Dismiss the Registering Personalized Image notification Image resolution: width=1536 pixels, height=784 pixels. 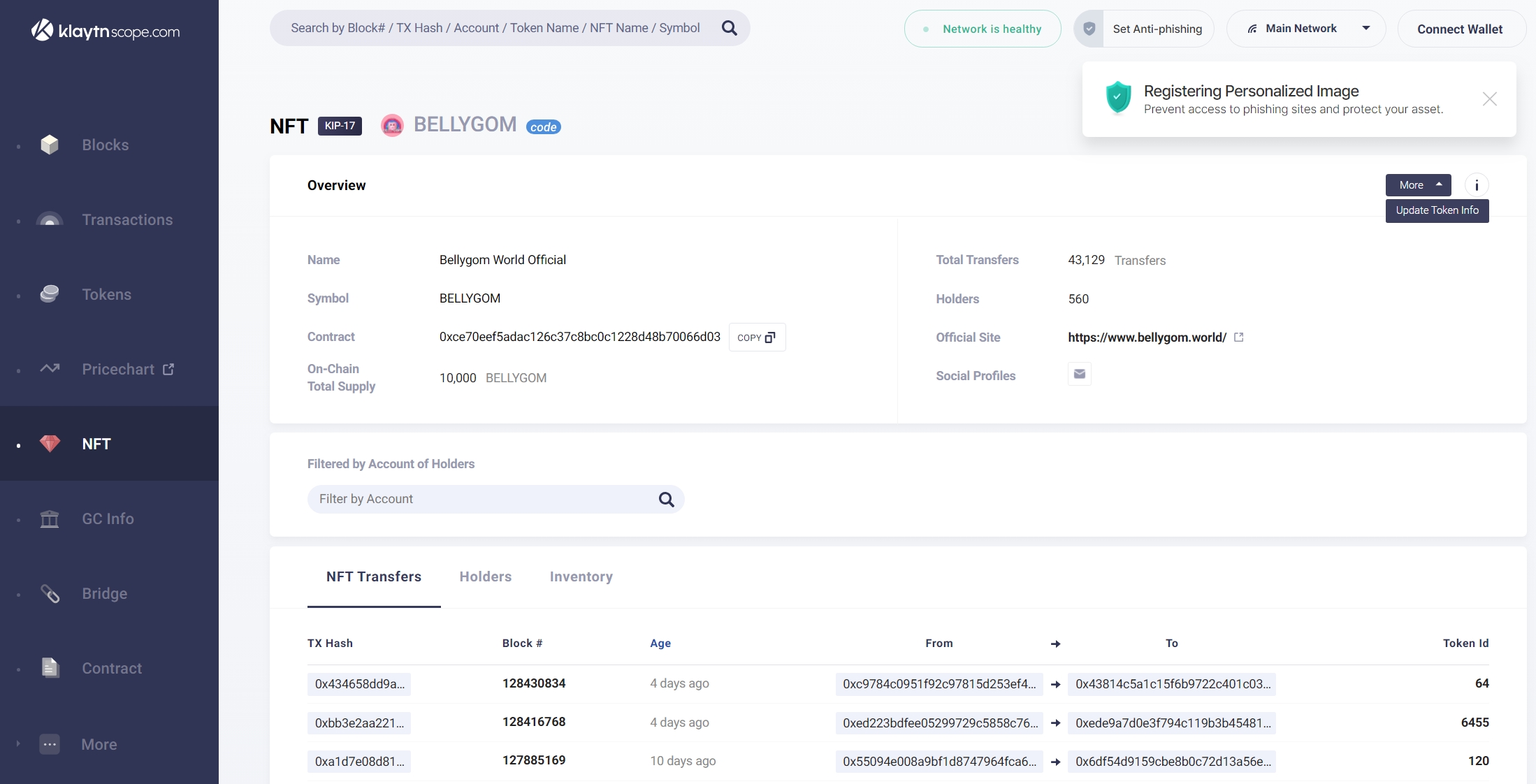pyautogui.click(x=1489, y=99)
